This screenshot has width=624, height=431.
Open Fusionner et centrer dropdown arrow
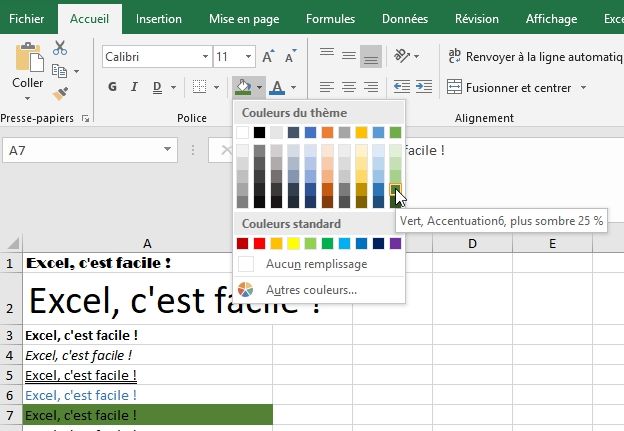pyautogui.click(x=583, y=87)
